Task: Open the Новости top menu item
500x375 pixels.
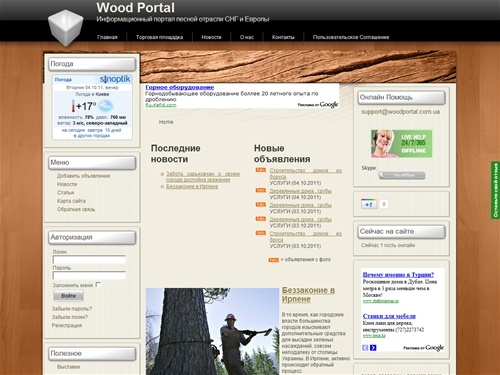Action: (211, 37)
